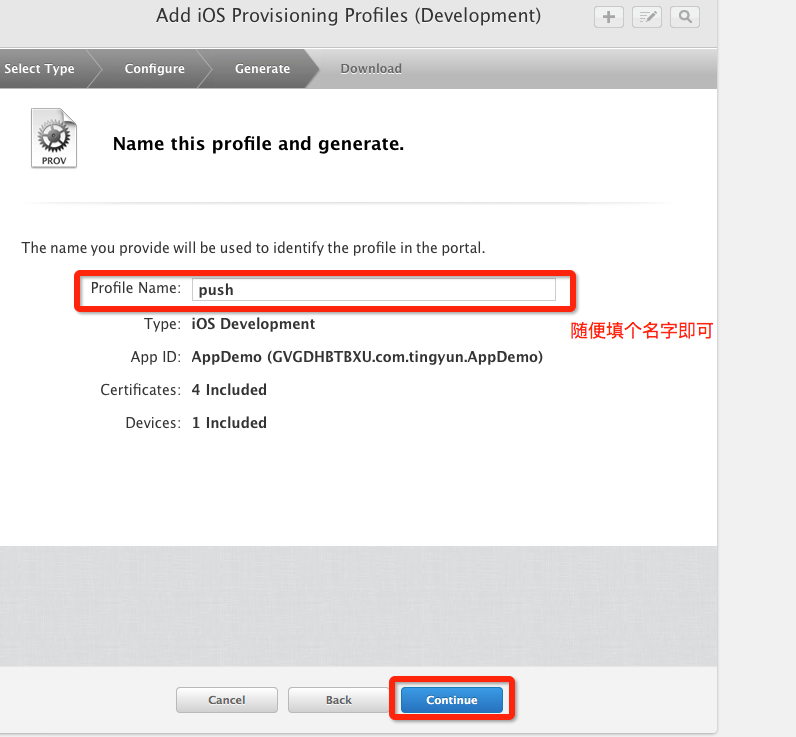Click the Download step in the breadcrumb
Viewport: 796px width, 737px height.
click(x=370, y=69)
